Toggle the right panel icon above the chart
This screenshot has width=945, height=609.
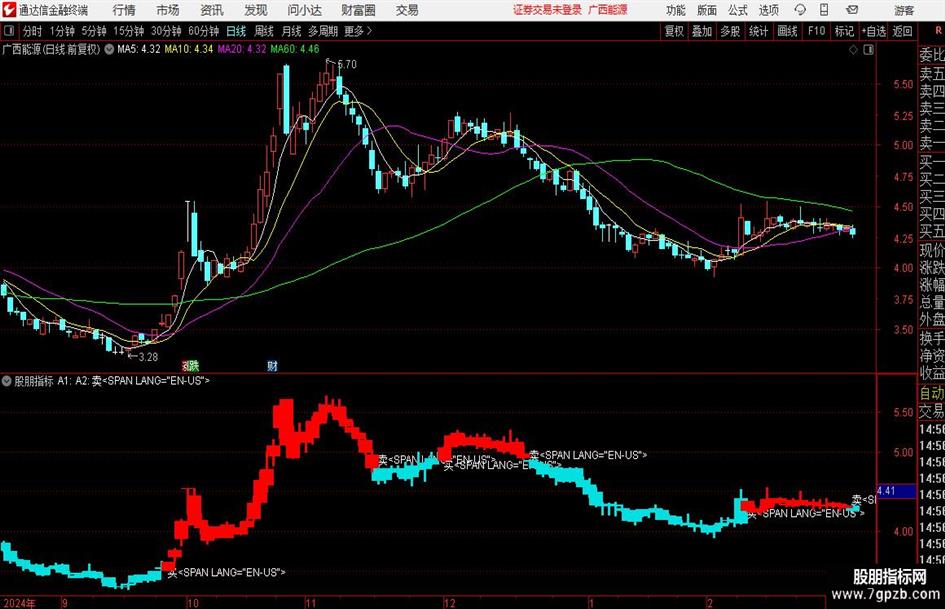868,50
